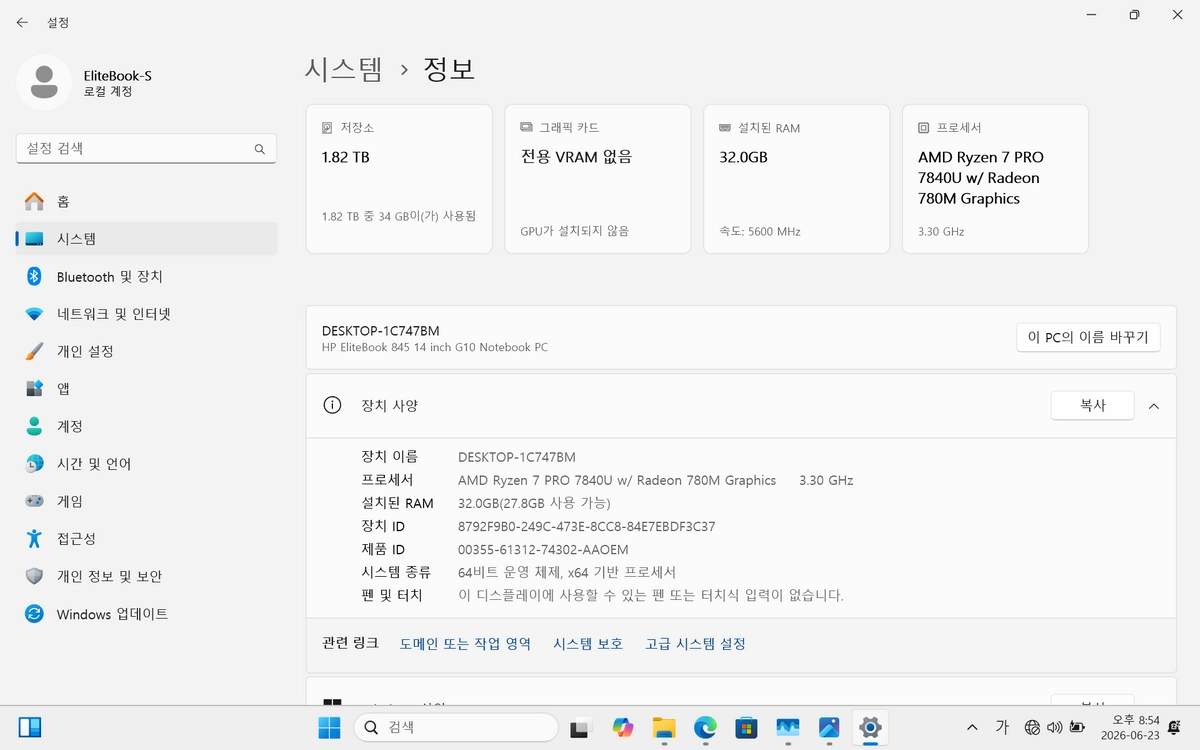Open the 홈 settings page

(147, 202)
